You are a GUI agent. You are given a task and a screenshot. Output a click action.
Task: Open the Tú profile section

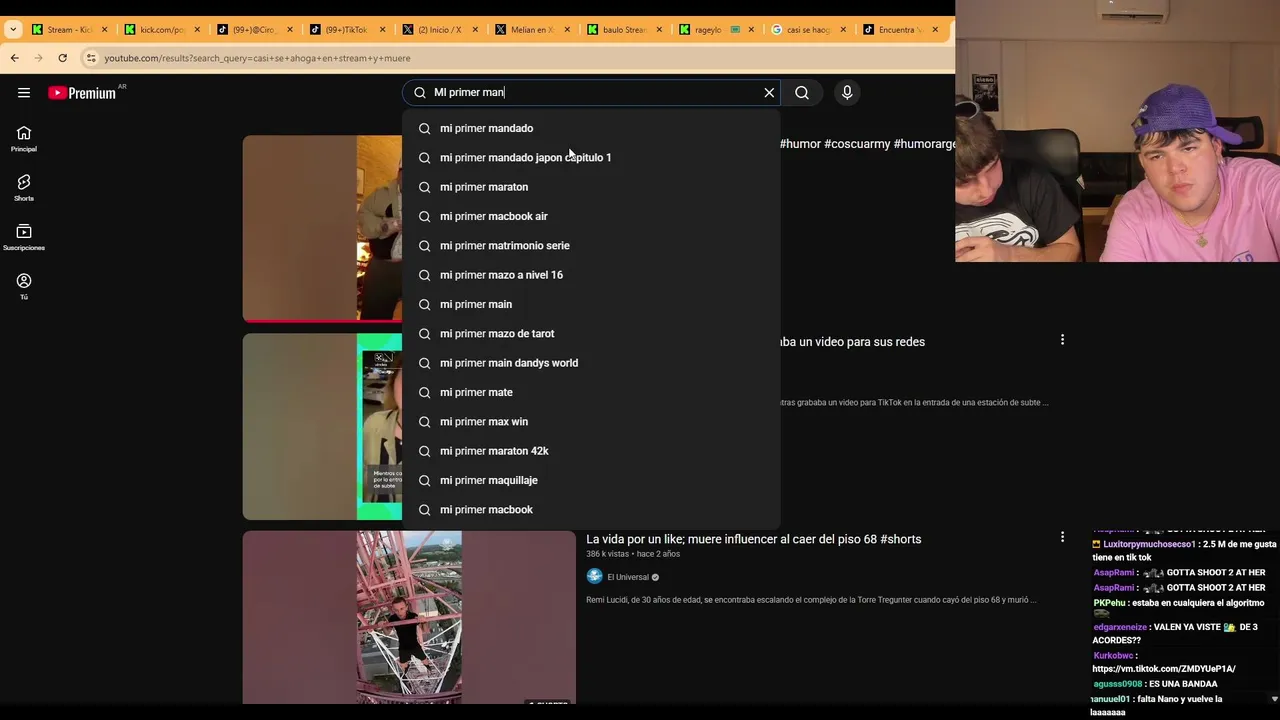(x=24, y=286)
